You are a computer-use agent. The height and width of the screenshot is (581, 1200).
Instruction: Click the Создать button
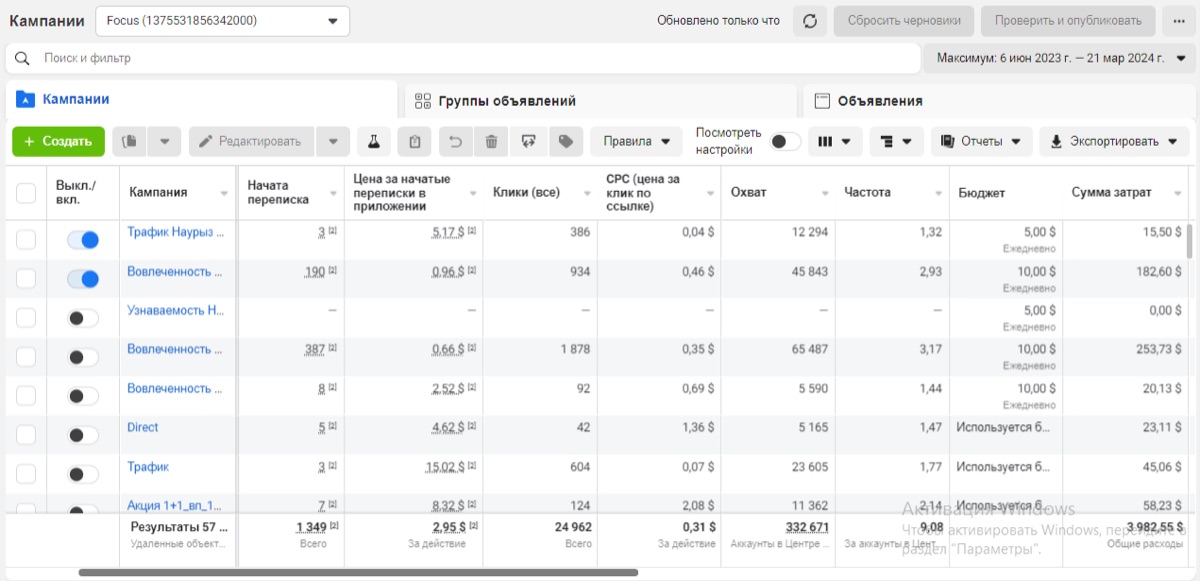tap(58, 141)
